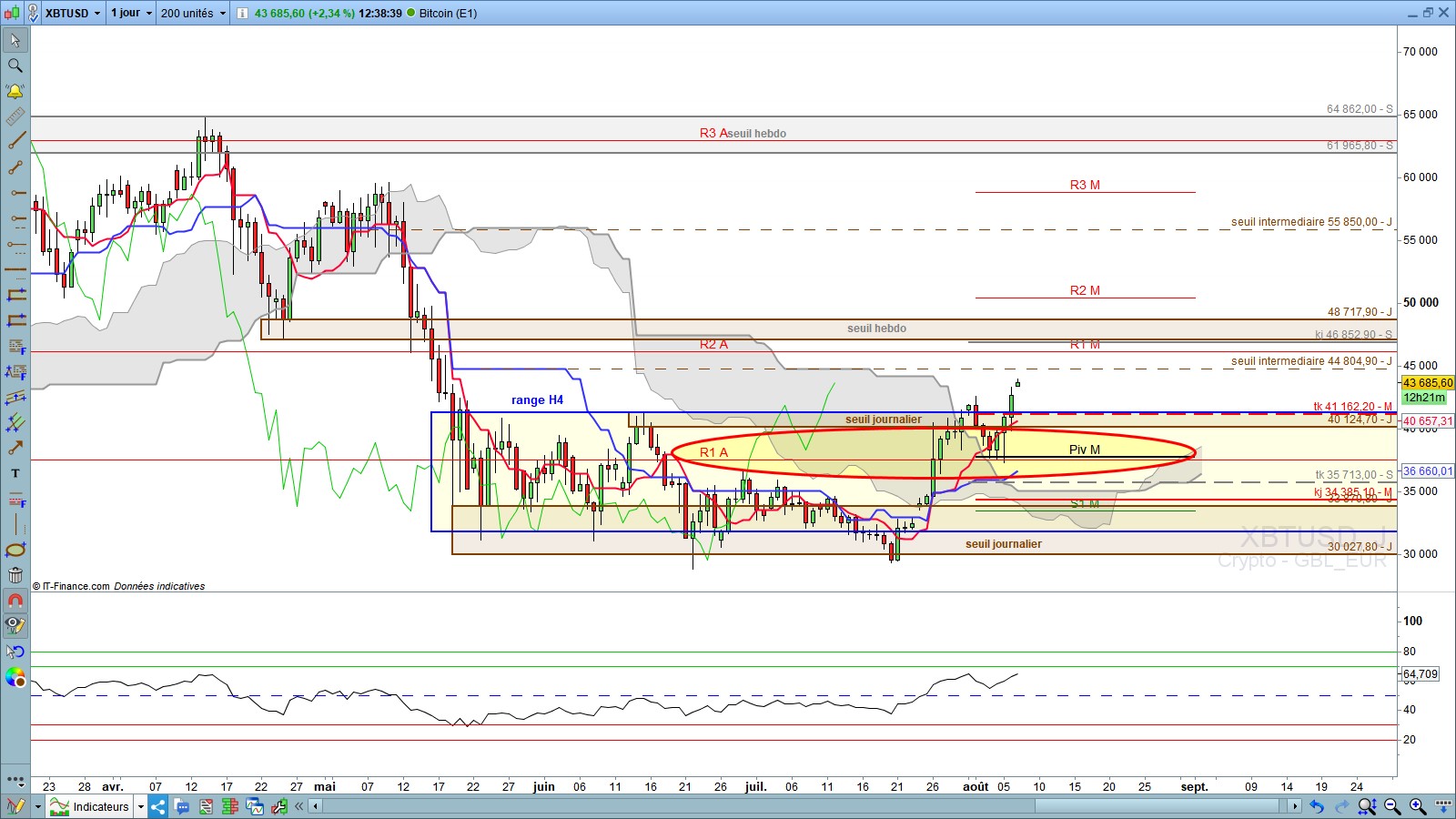Viewport: 1456px width, 819px height.
Task: Click the trash bin to delete objects
Action: (15, 575)
